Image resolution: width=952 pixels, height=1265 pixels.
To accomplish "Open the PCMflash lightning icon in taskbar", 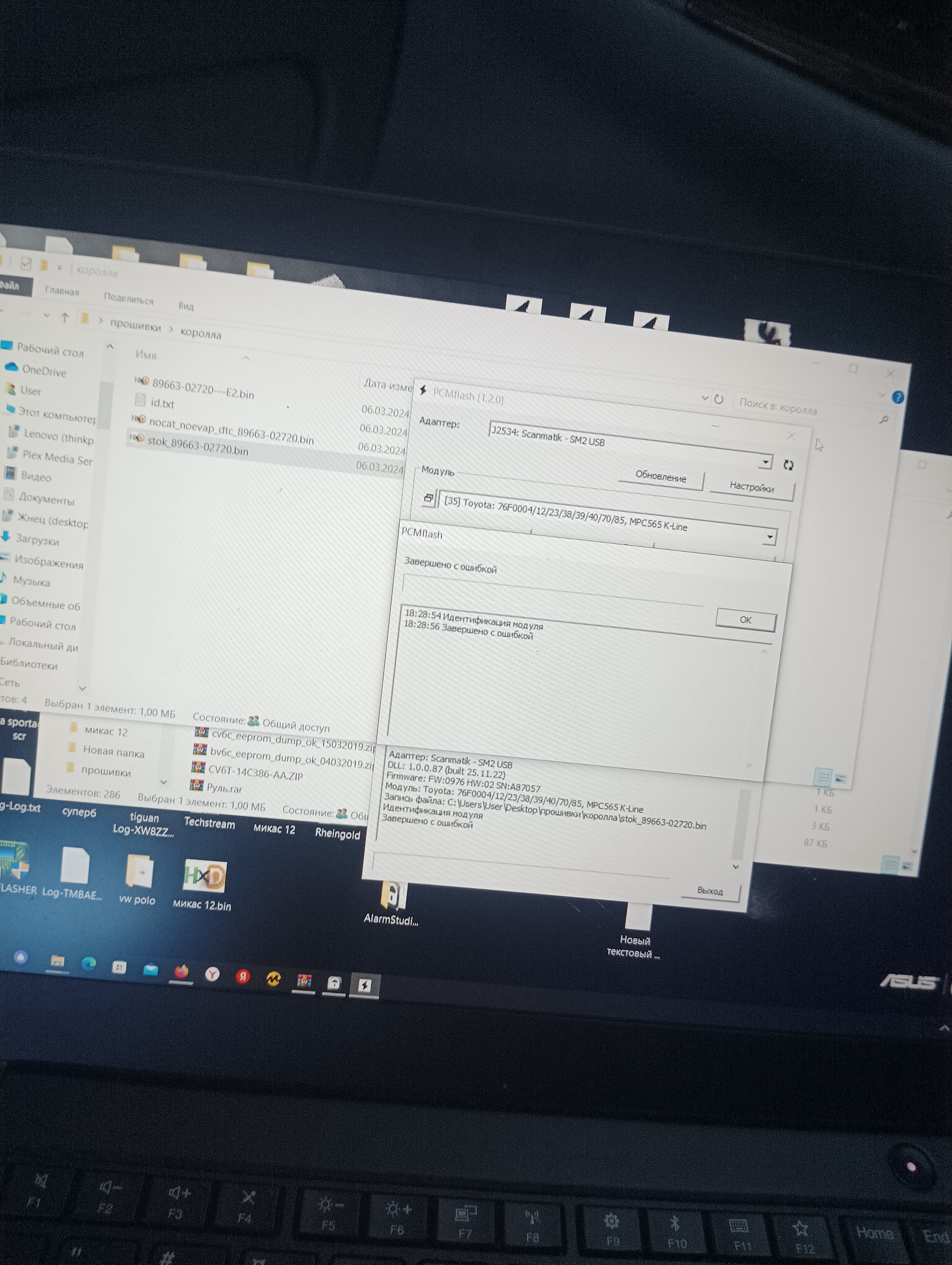I will [364, 985].
